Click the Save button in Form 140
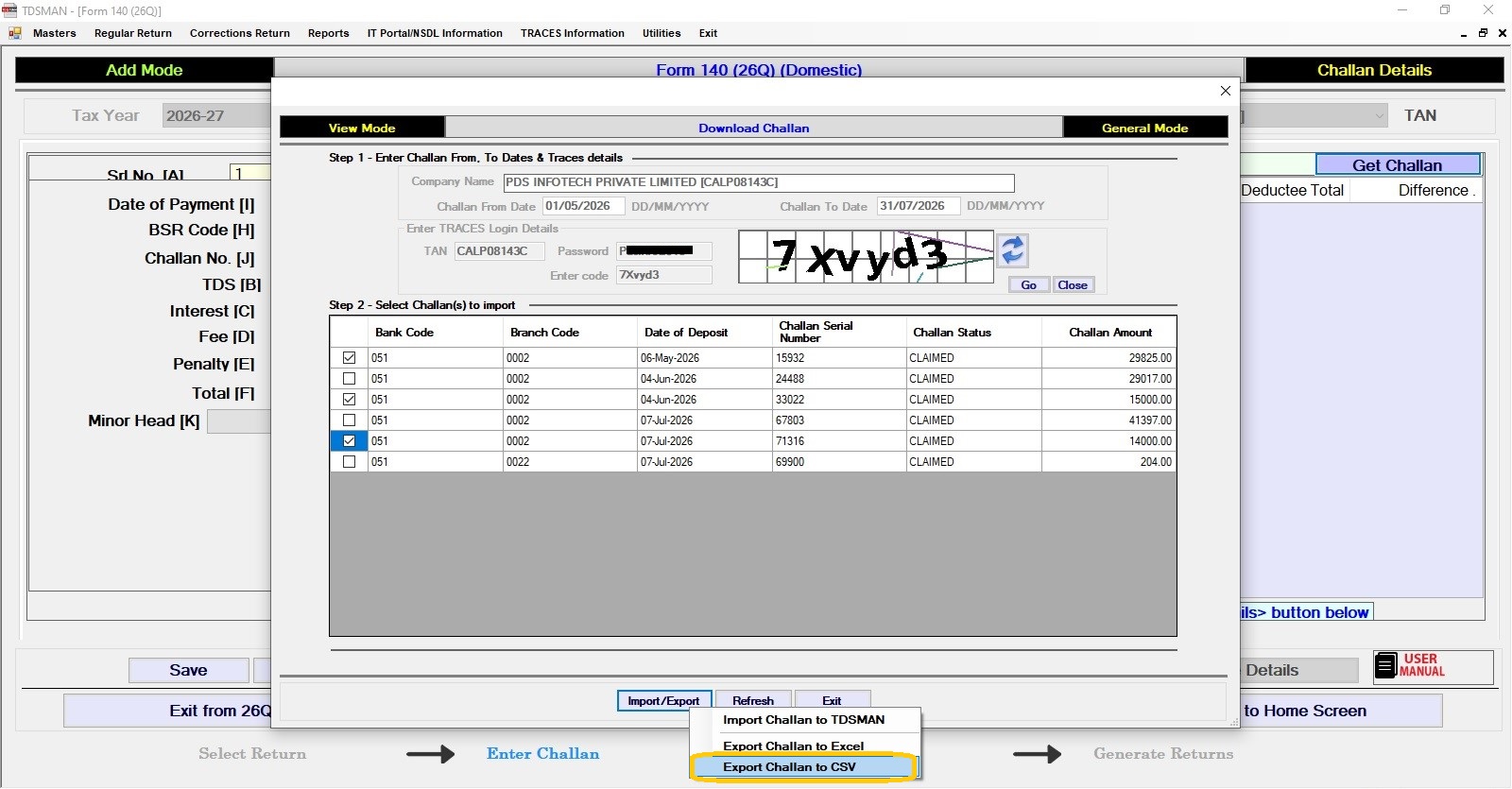 [188, 670]
